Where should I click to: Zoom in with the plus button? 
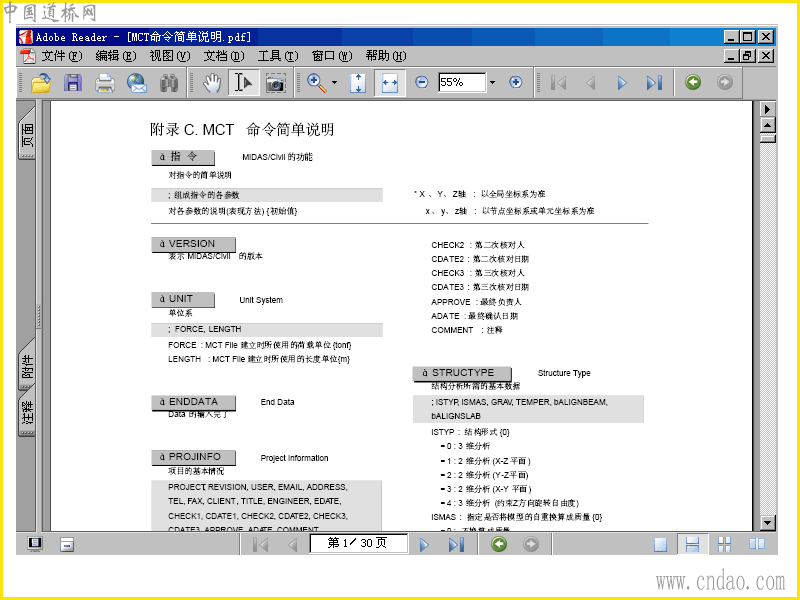click(516, 82)
